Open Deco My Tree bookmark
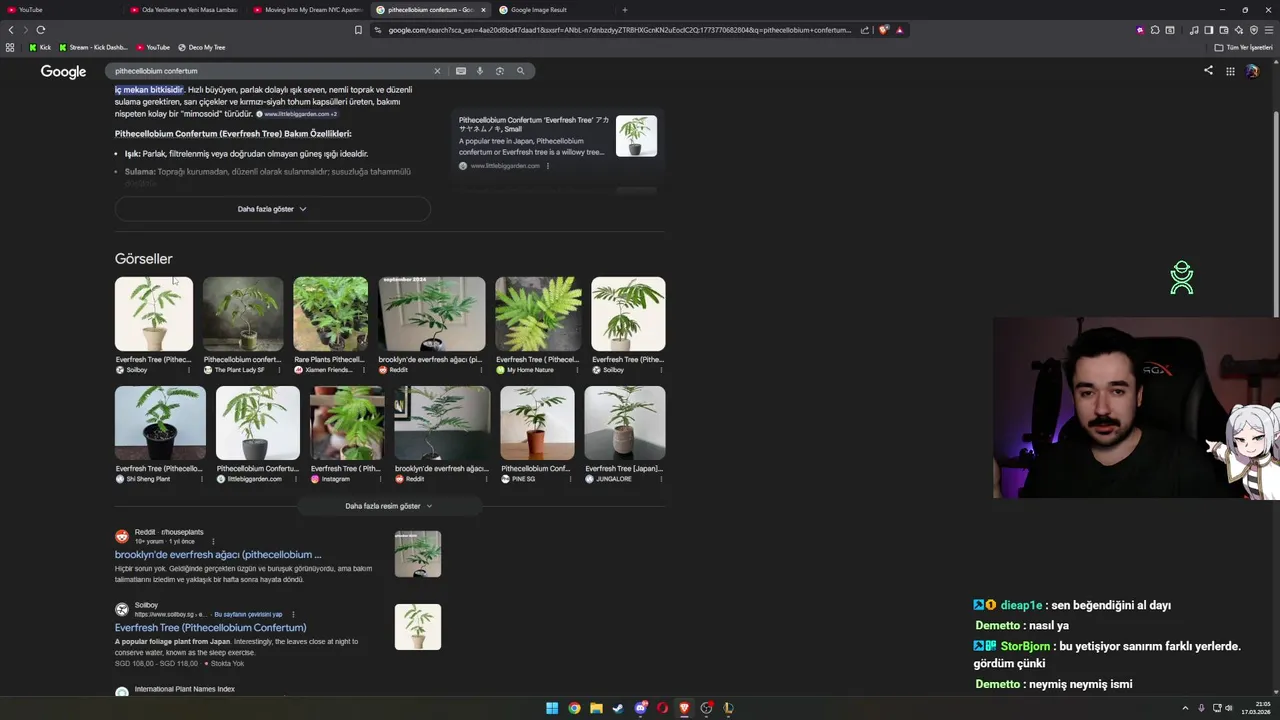The width and height of the screenshot is (1280, 720). click(x=202, y=47)
